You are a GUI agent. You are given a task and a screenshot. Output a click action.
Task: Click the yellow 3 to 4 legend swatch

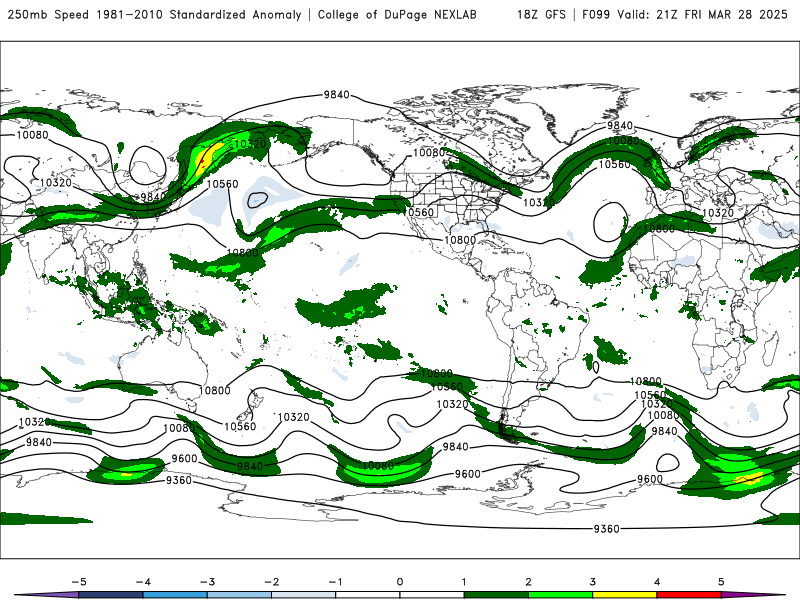tap(624, 595)
